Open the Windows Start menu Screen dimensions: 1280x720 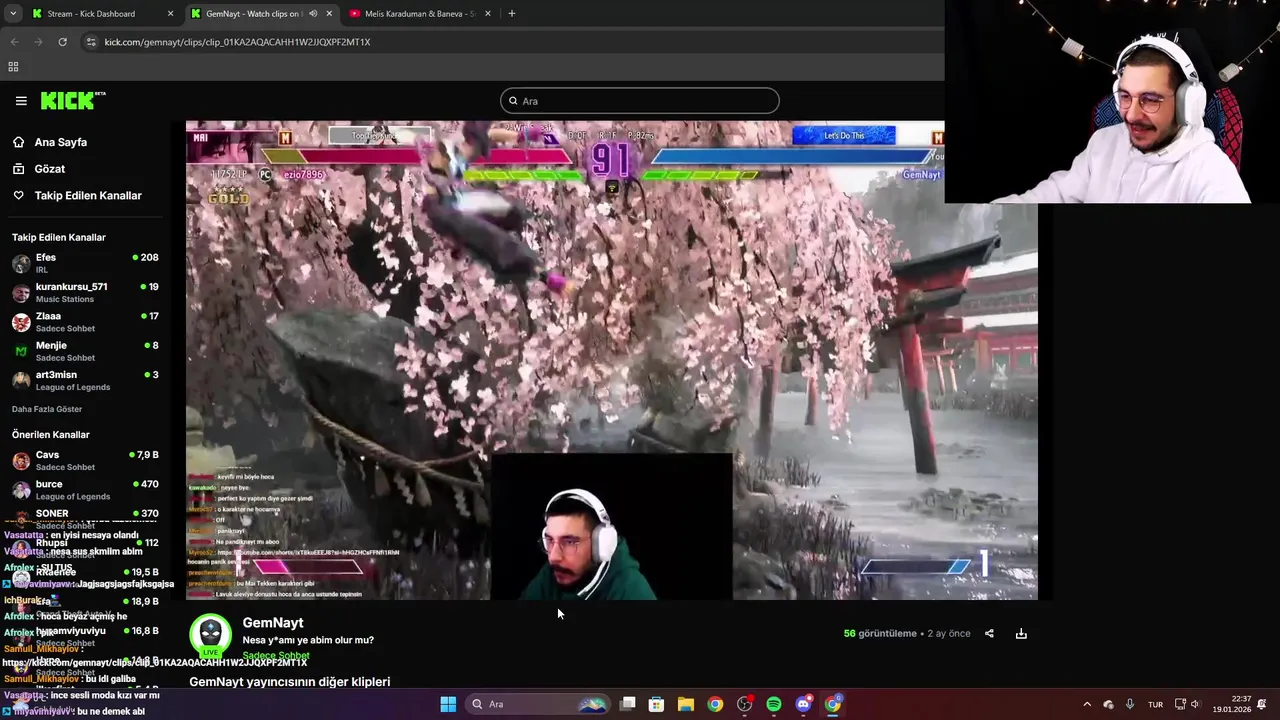coord(448,704)
